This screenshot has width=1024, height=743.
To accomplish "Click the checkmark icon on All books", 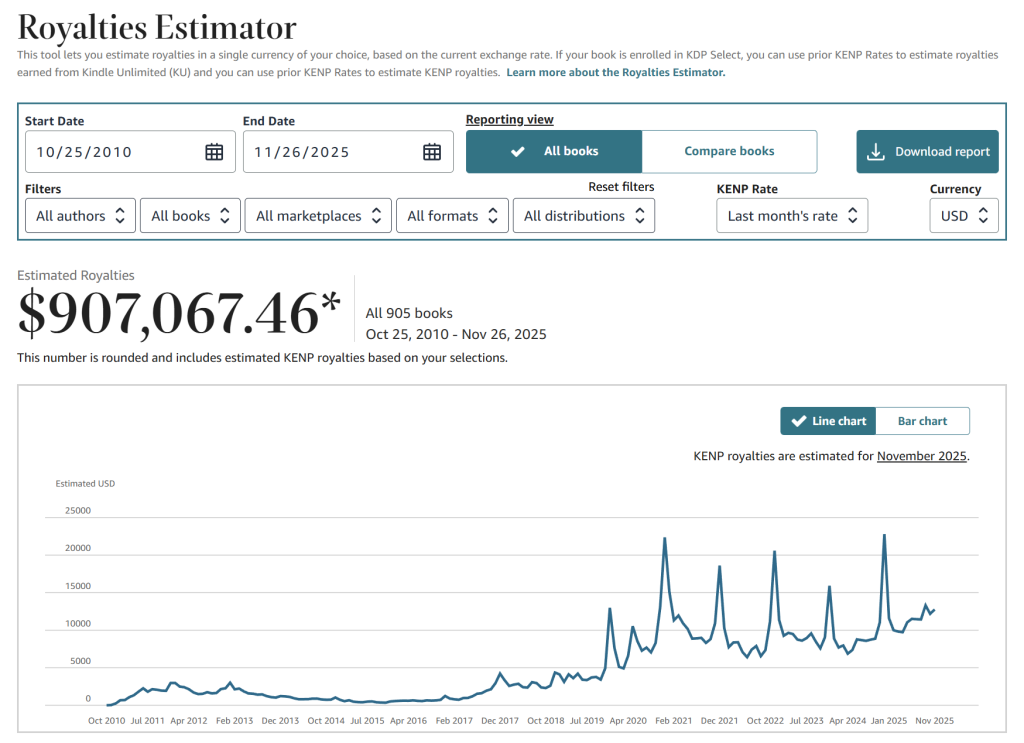I will point(517,152).
